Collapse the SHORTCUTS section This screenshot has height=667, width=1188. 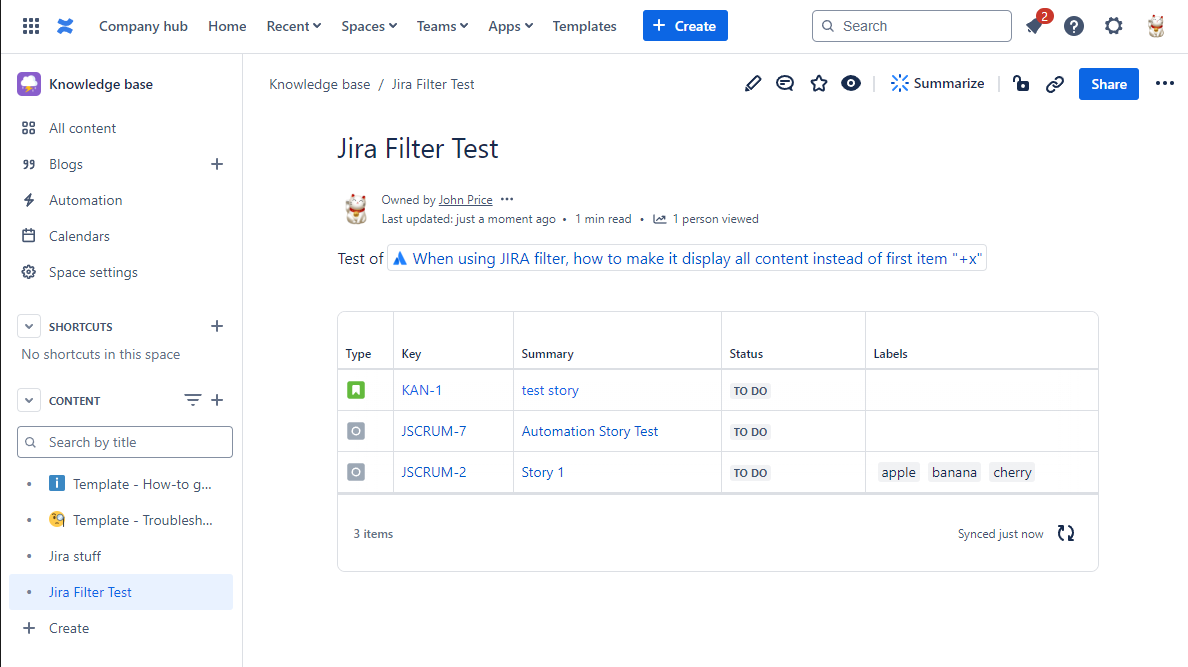coord(28,325)
